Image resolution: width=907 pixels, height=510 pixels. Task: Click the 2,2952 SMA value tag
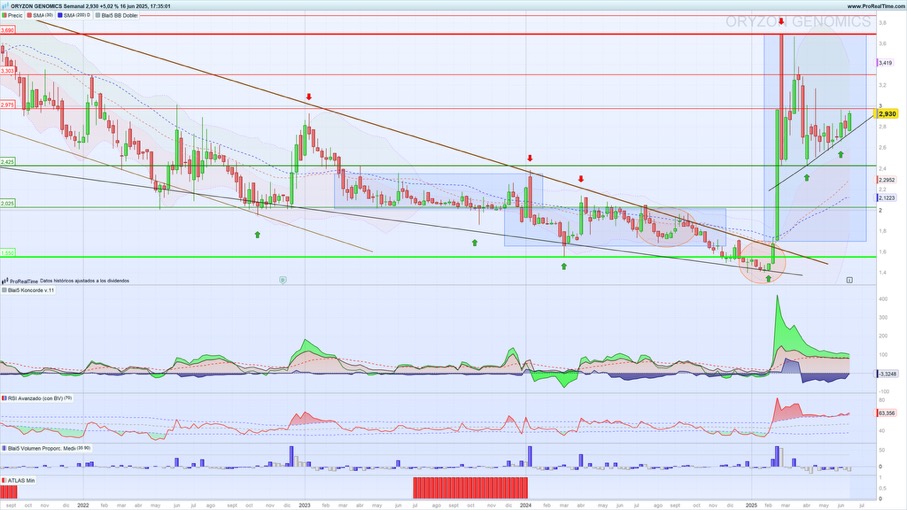click(x=887, y=180)
